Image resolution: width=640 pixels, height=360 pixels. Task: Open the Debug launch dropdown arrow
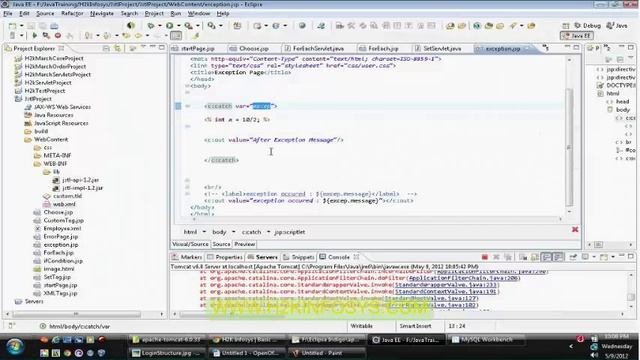[x=160, y=26]
